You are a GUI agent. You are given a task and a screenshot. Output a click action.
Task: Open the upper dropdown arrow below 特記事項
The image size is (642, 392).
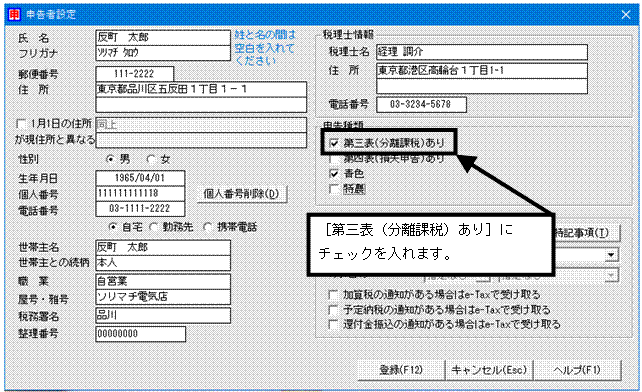click(611, 255)
